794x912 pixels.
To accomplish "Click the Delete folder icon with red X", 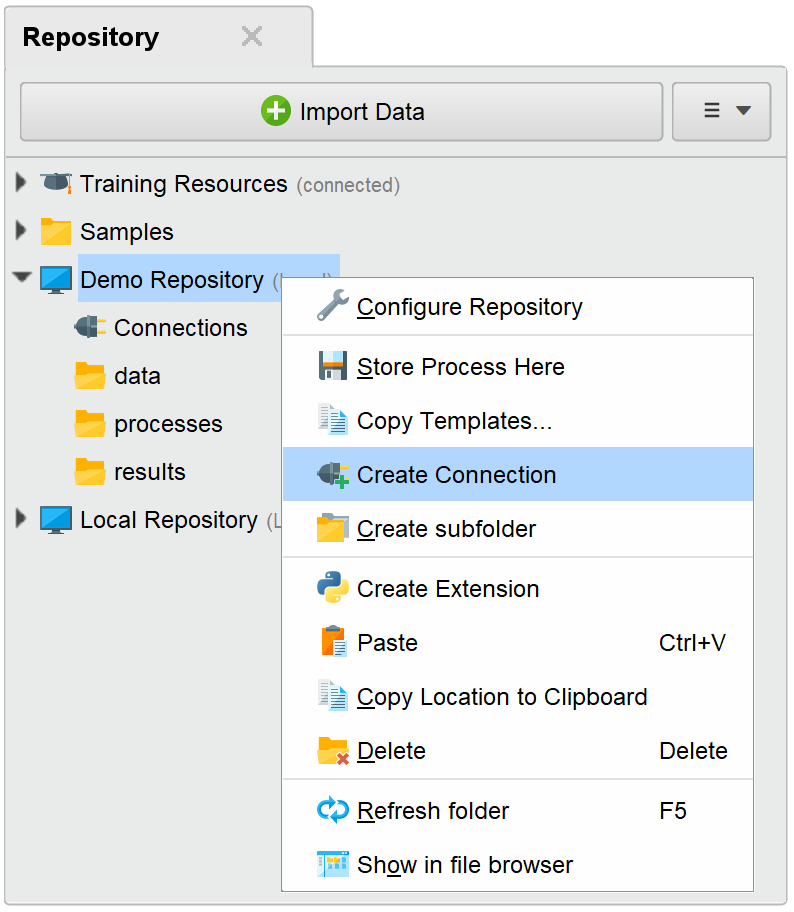I will pyautogui.click(x=332, y=750).
